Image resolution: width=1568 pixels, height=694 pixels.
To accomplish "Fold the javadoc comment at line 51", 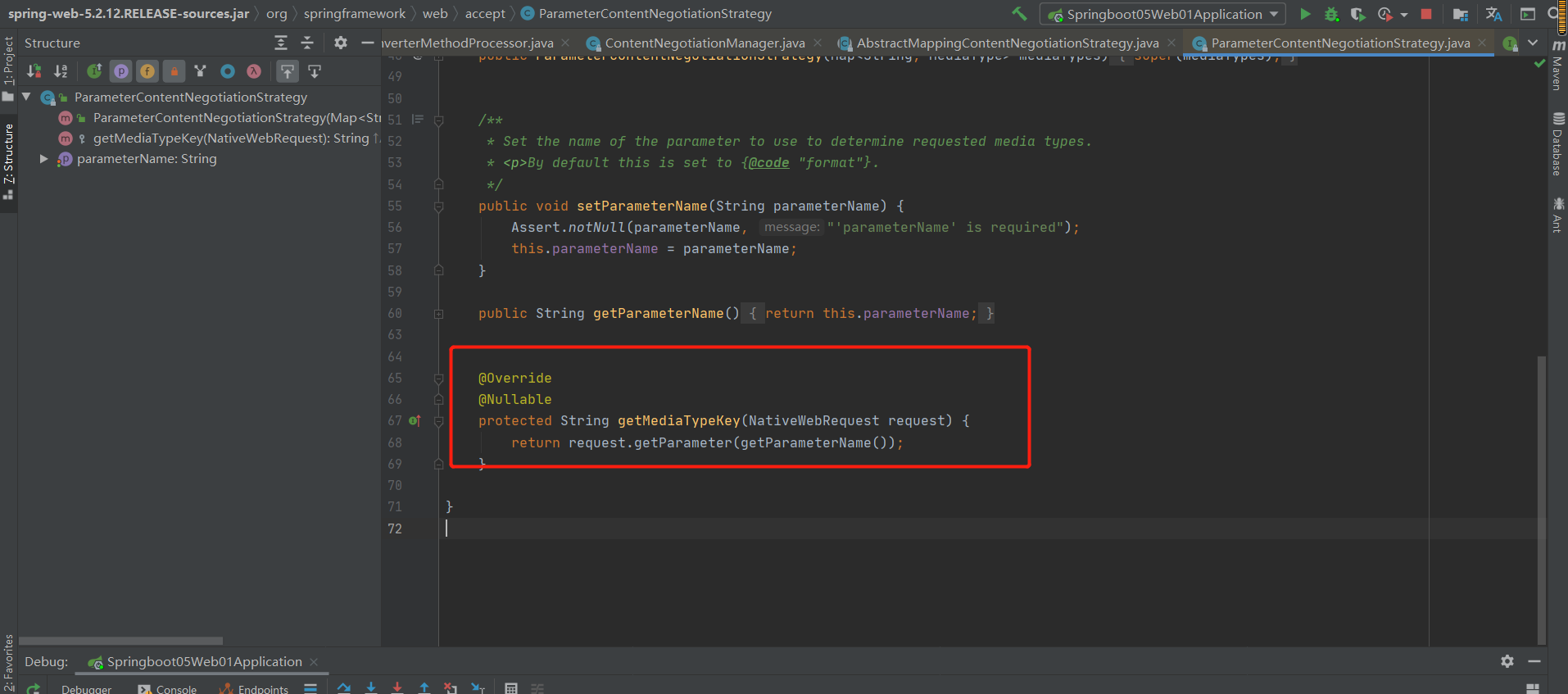I will click(x=439, y=120).
